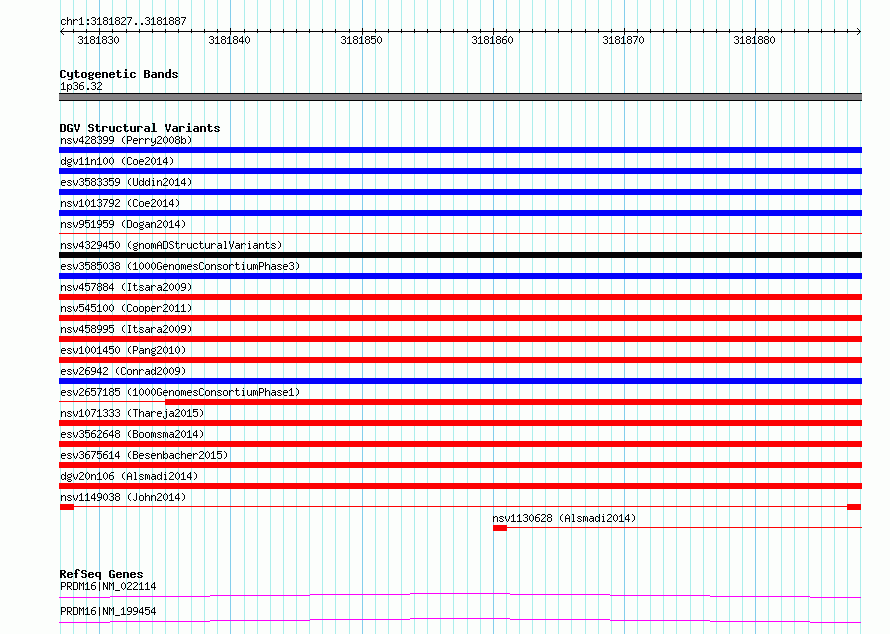Open variant nsv1149038 (John2014)
890x634 pixels.
click(x=123, y=497)
